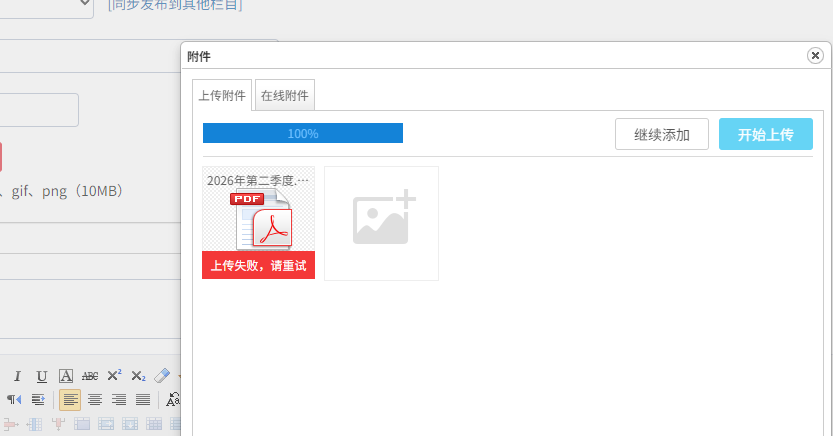
Task: Select the justify alignment icon
Action: [x=143, y=400]
